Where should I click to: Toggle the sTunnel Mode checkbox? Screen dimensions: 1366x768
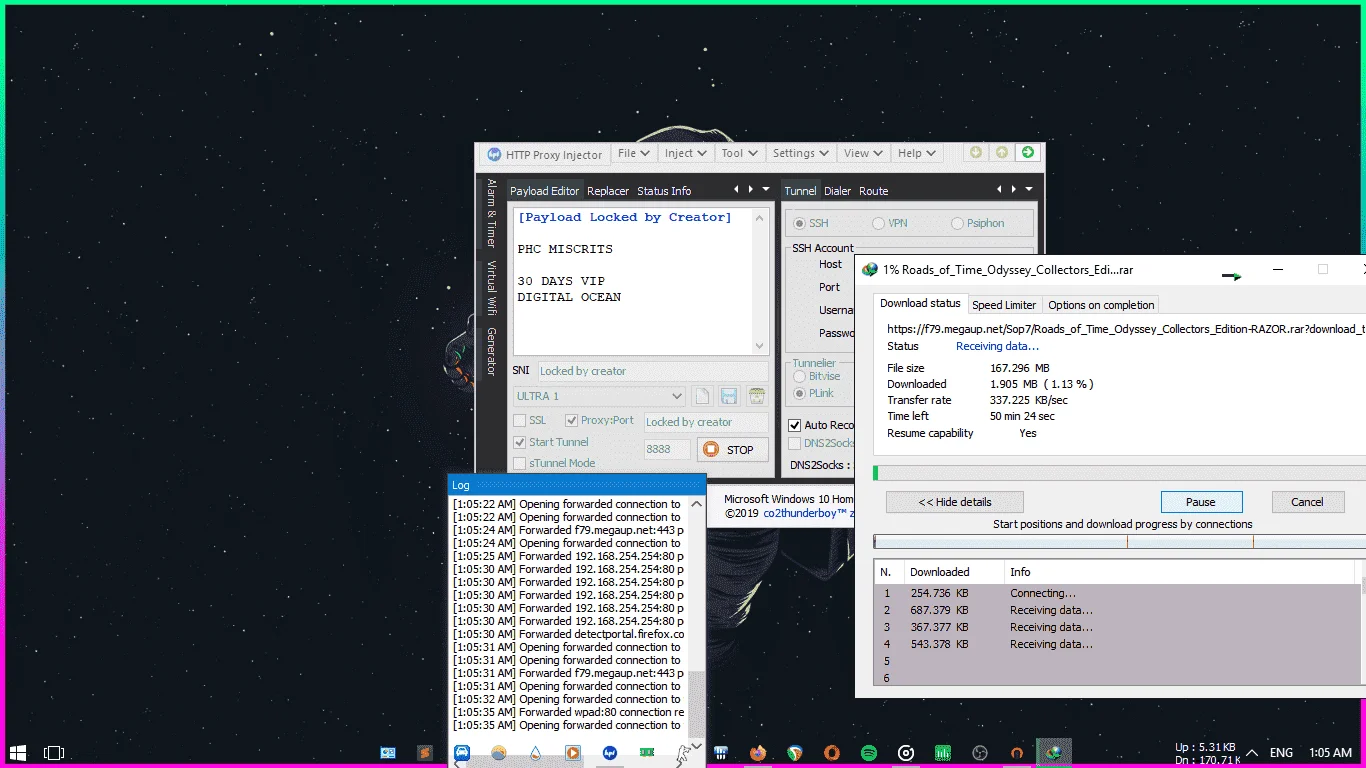tap(520, 463)
